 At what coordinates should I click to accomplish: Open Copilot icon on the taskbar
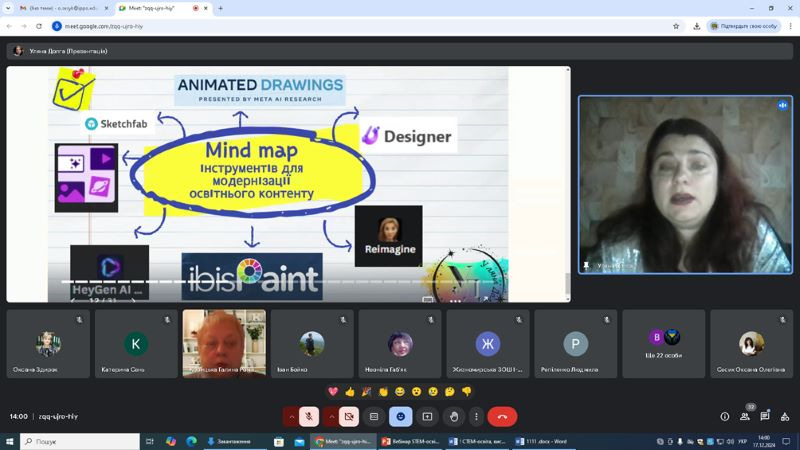(171, 441)
